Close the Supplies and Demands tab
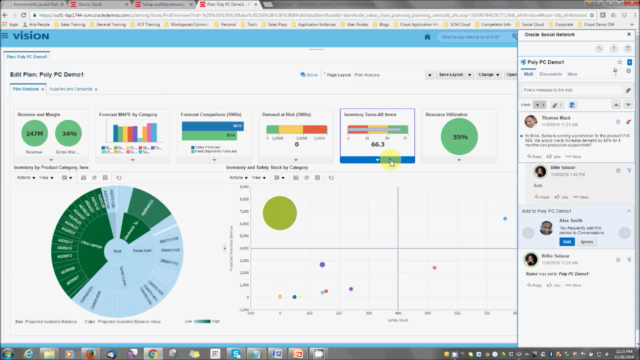This screenshot has height=360, width=640. pos(96,89)
